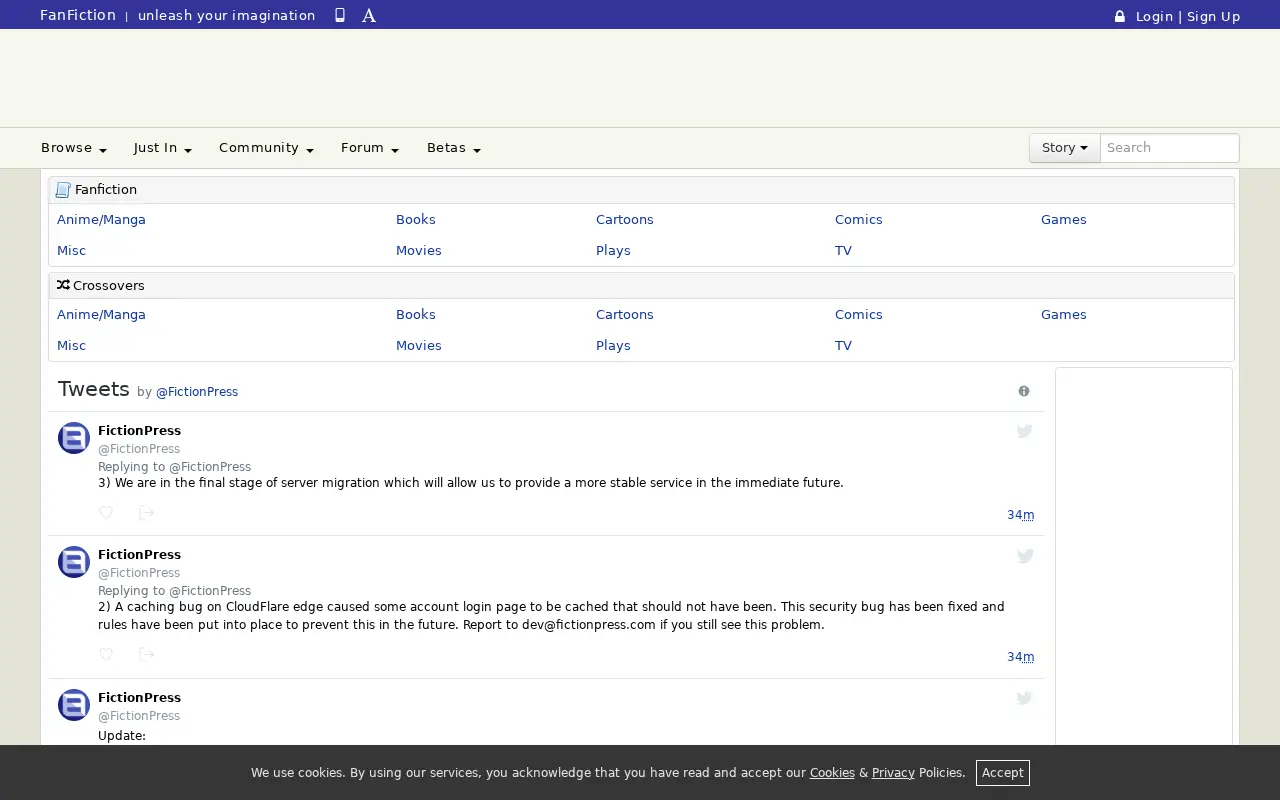Viewport: 1280px width, 800px height.
Task: Accept the cookies notice
Action: click(x=1003, y=773)
